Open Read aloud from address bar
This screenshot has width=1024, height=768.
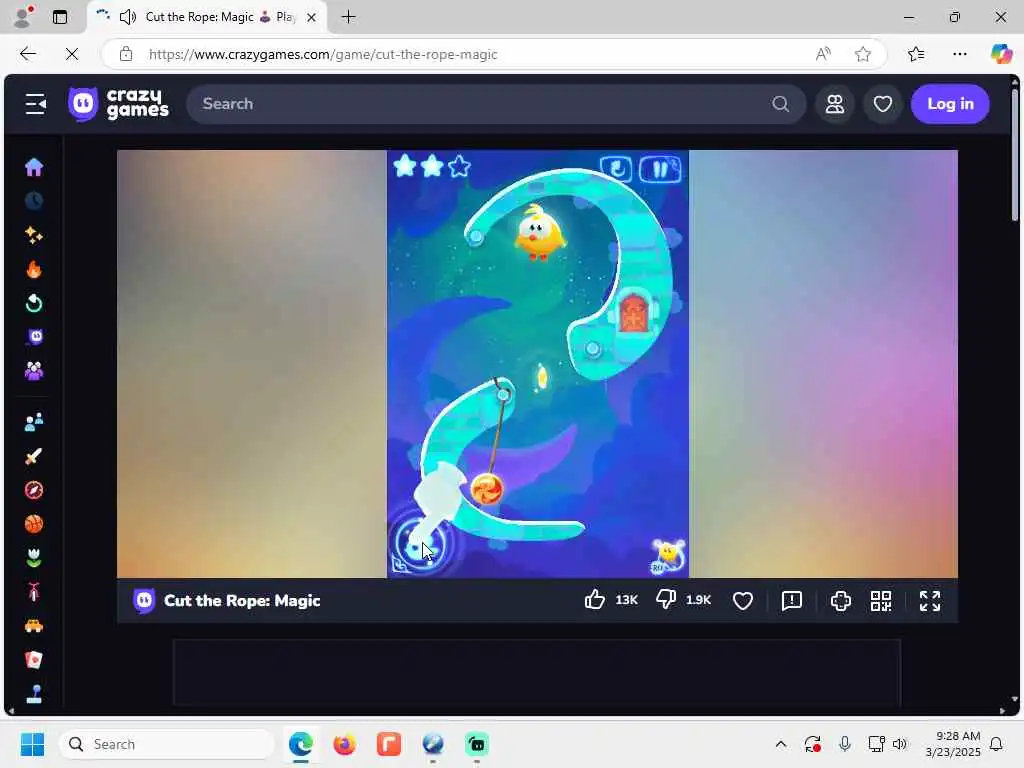click(823, 54)
